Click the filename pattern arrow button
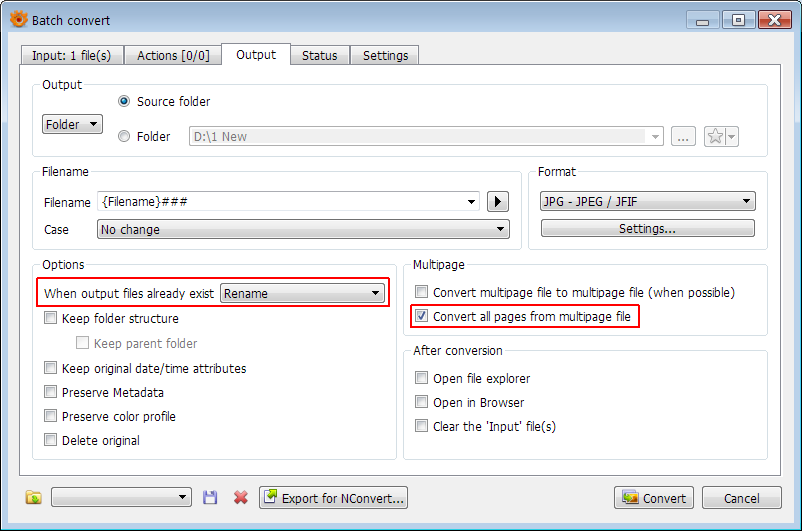This screenshot has width=802, height=531. [x=498, y=202]
